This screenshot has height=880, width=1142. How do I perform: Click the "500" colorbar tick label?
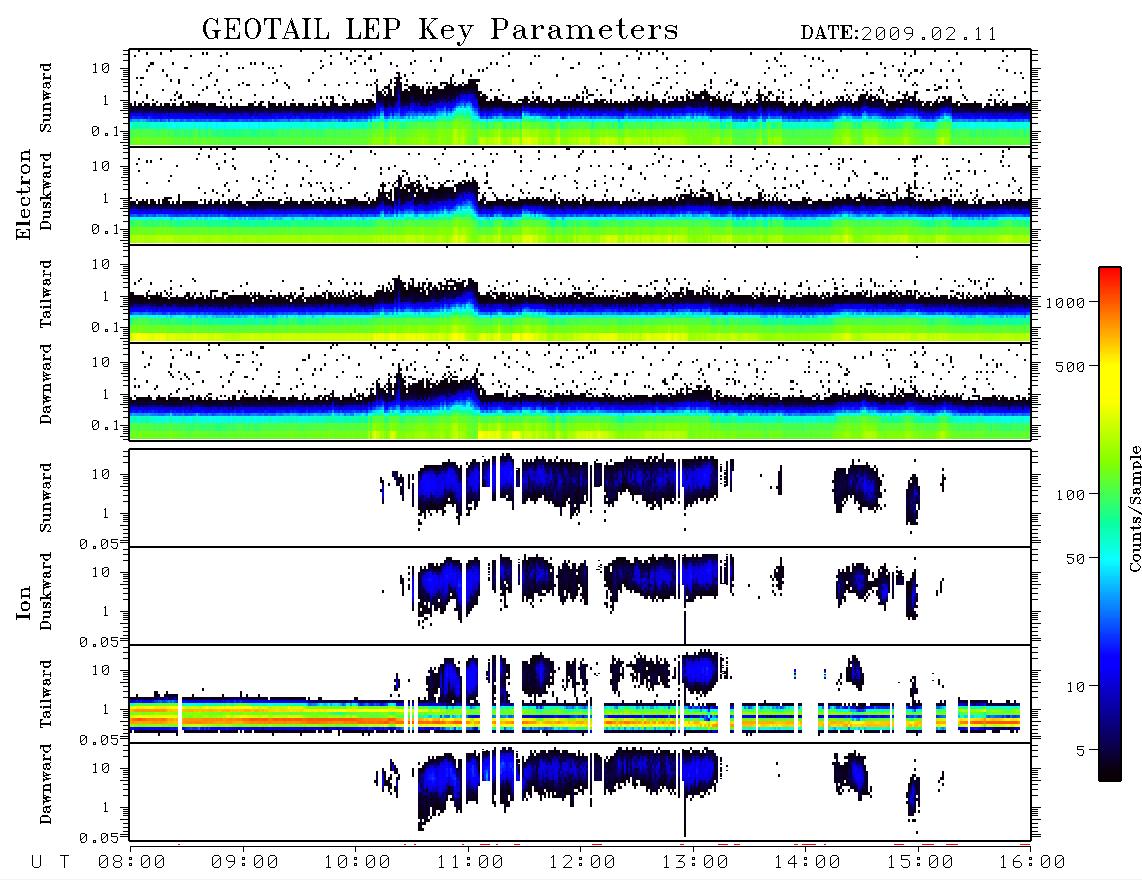(1070, 366)
